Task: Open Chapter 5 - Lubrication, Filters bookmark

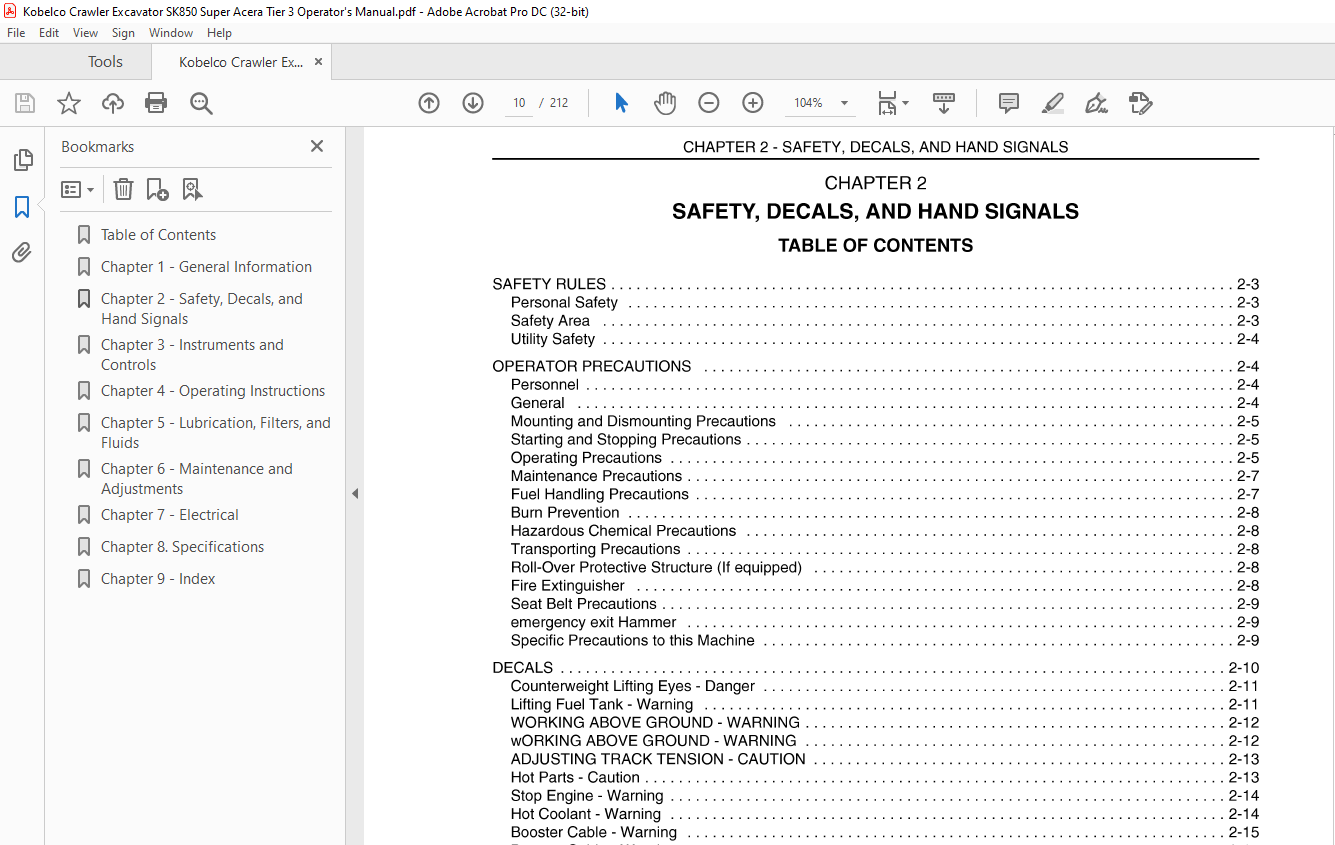Action: click(215, 433)
